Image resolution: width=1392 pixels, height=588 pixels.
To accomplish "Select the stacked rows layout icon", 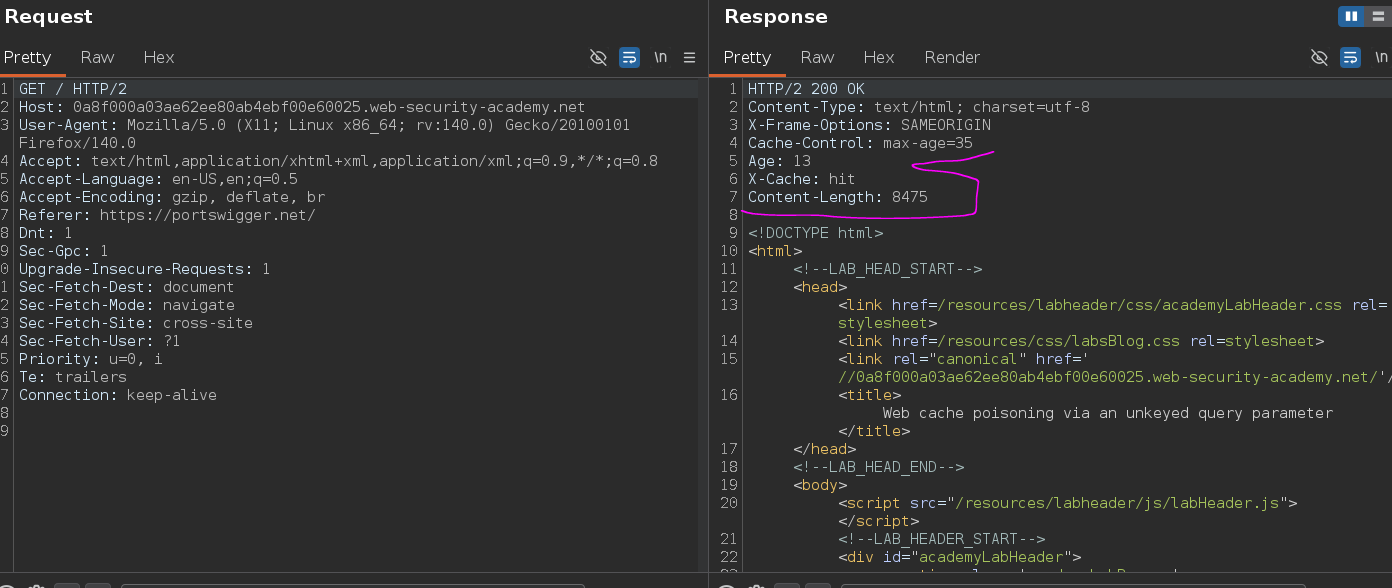I will tap(1378, 16).
